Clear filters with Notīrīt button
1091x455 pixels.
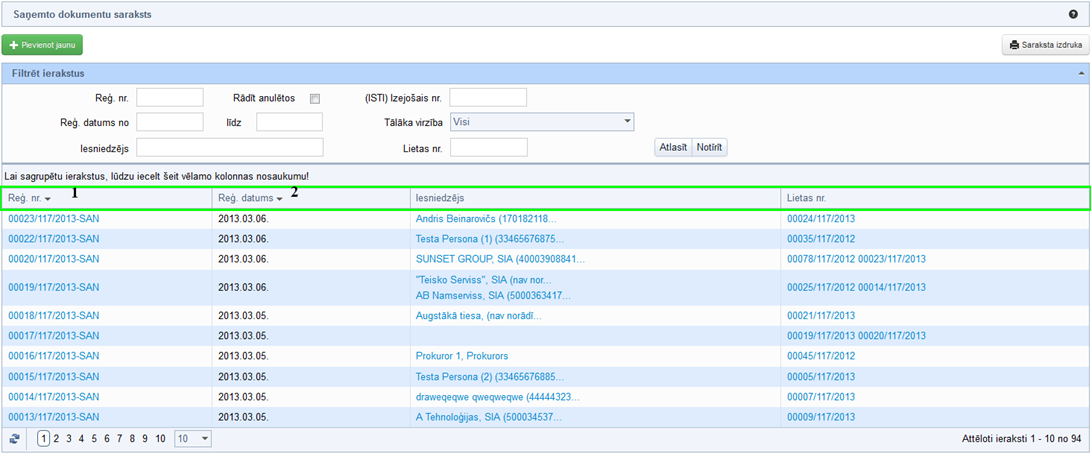pos(709,148)
